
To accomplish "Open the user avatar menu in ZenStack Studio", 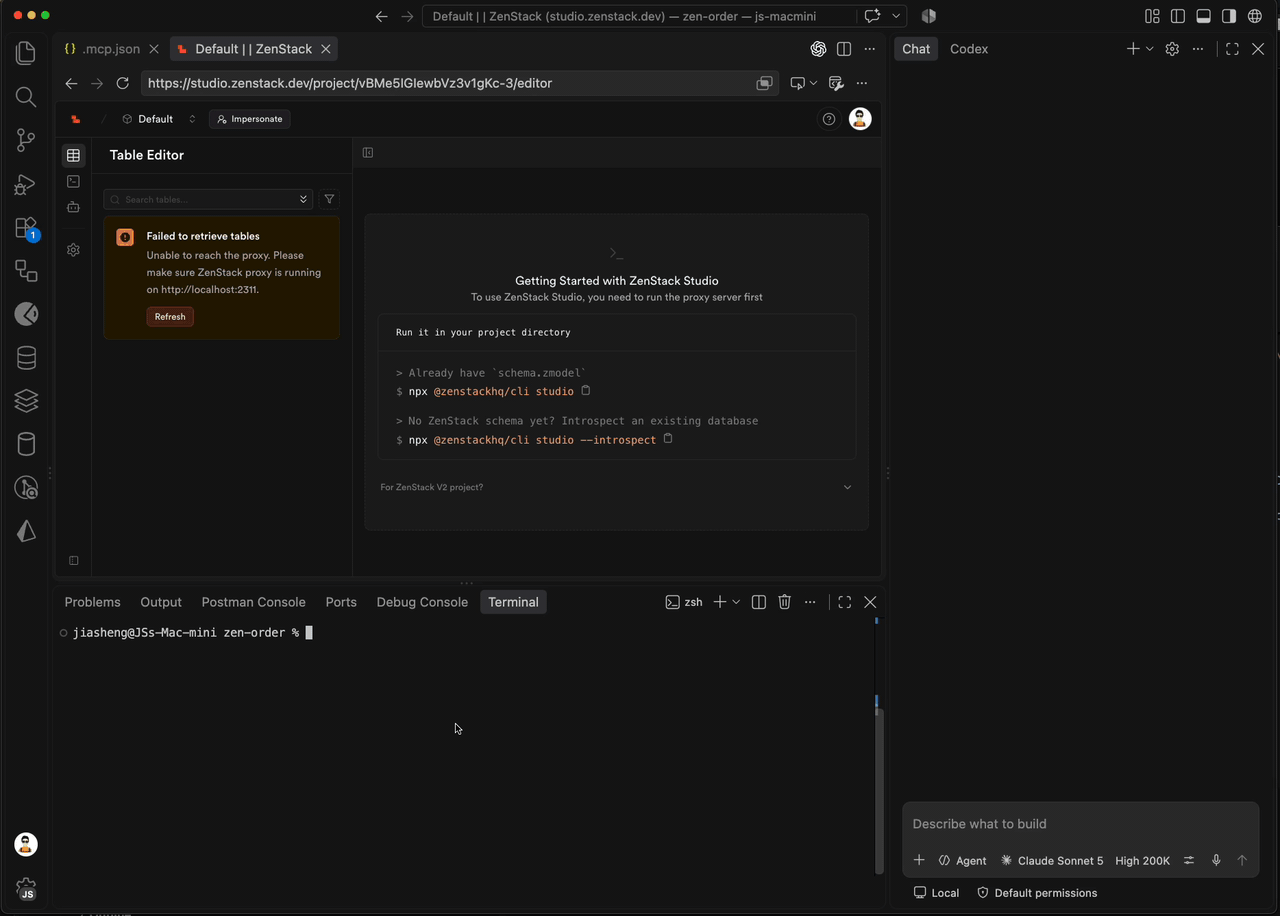I will (x=860, y=119).
